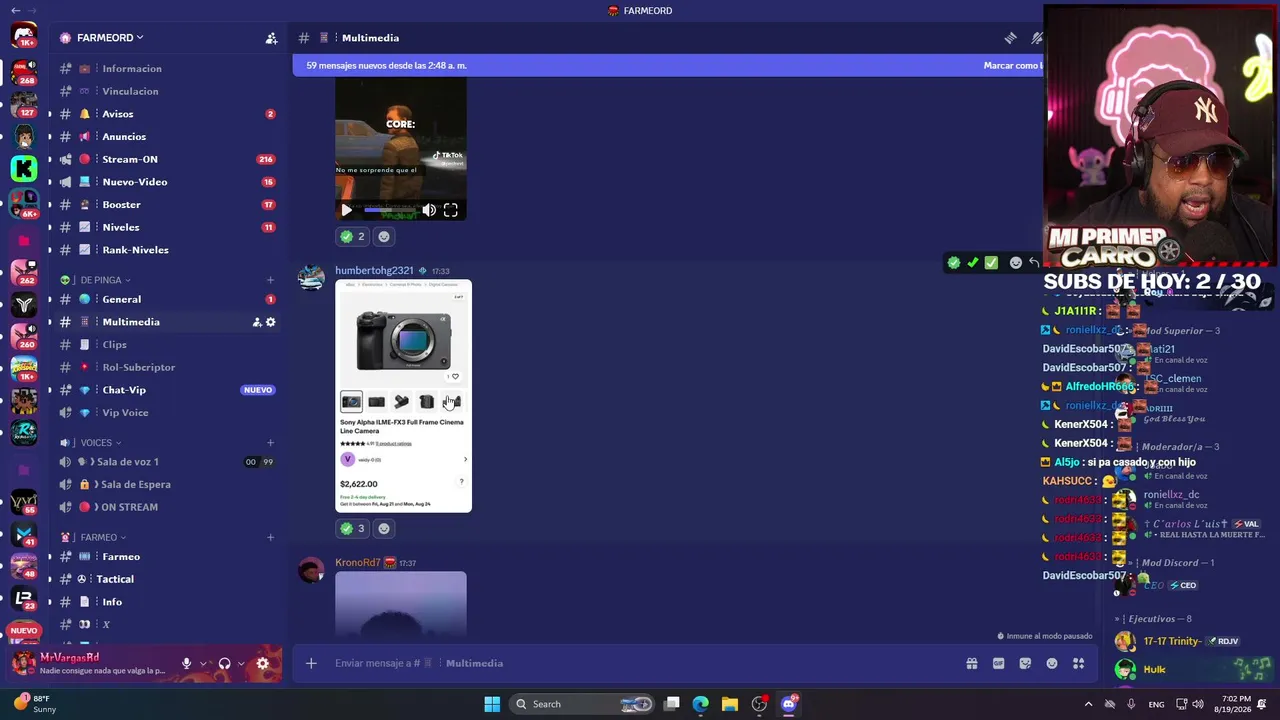
Task: Open the Kick server icon in the server list
Action: 24,169
